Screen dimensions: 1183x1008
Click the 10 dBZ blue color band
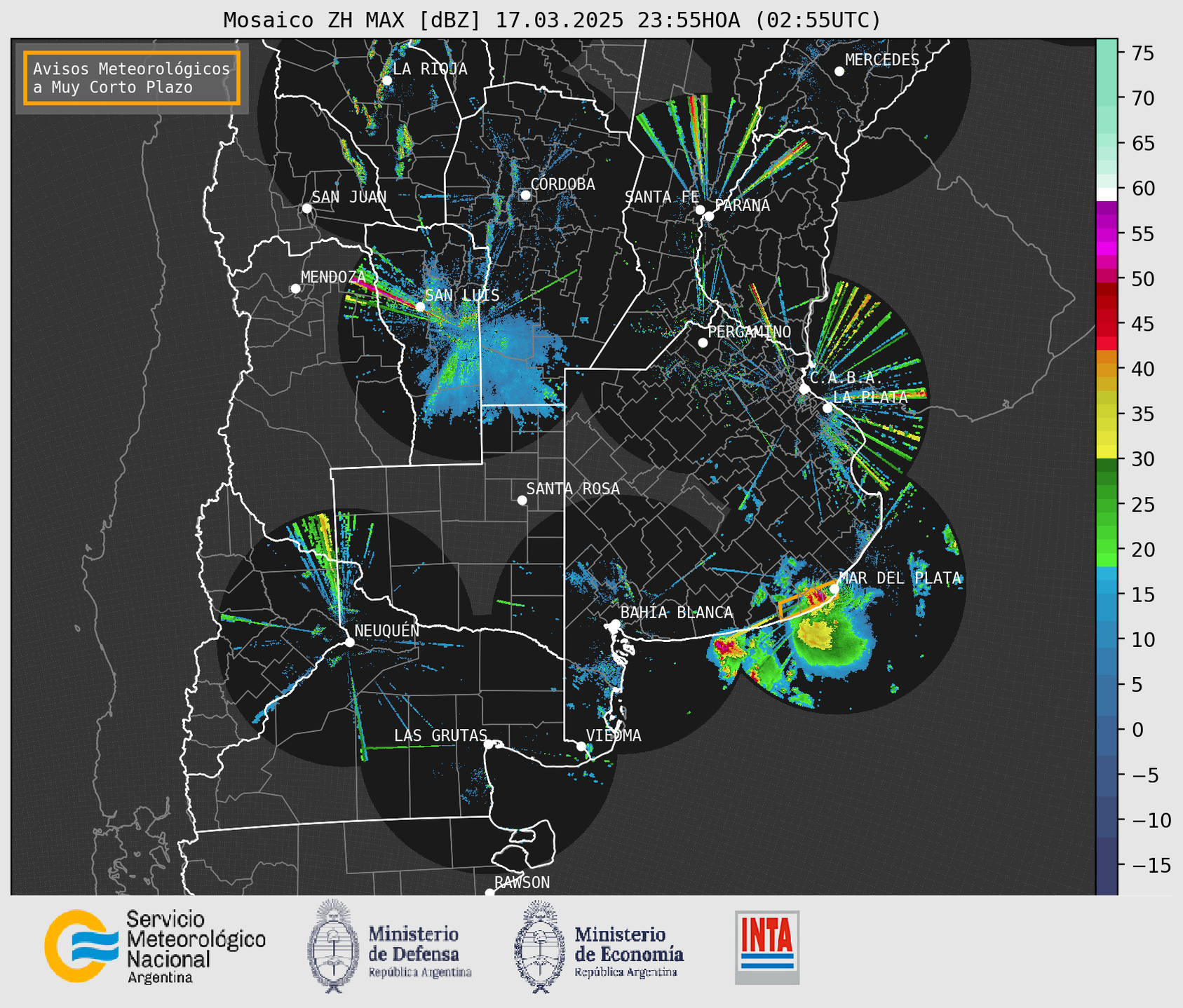click(1107, 639)
